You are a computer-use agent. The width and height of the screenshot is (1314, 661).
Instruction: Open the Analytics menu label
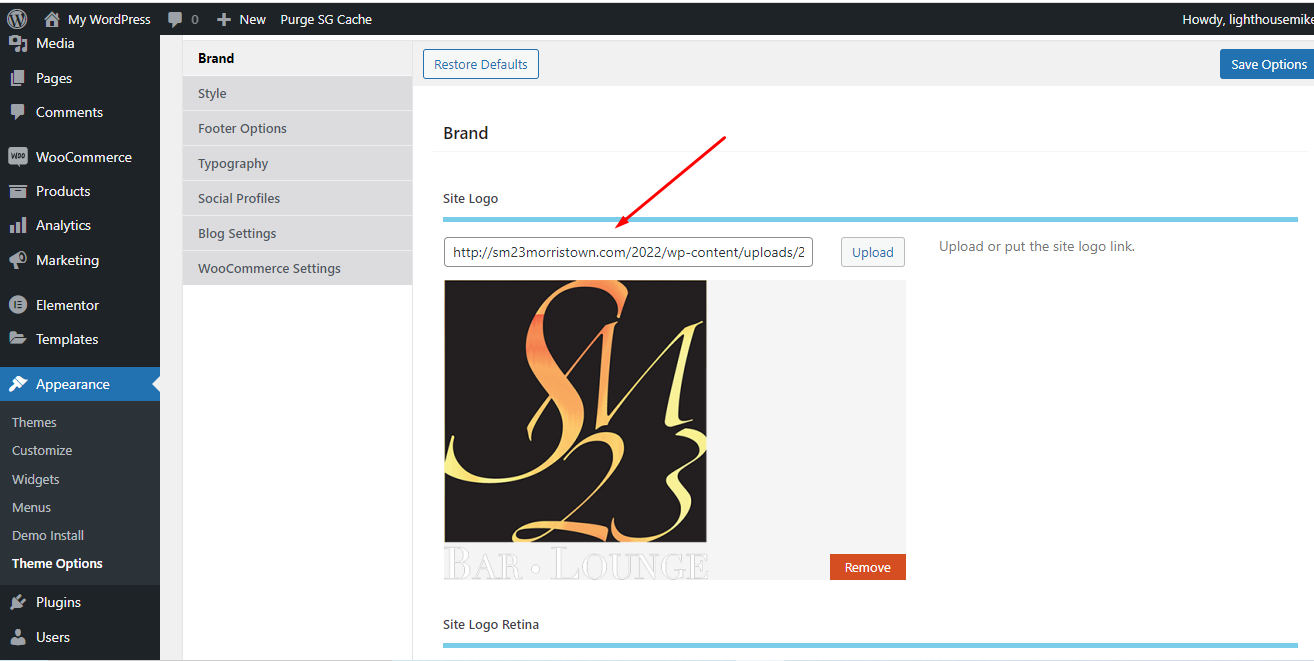point(63,225)
